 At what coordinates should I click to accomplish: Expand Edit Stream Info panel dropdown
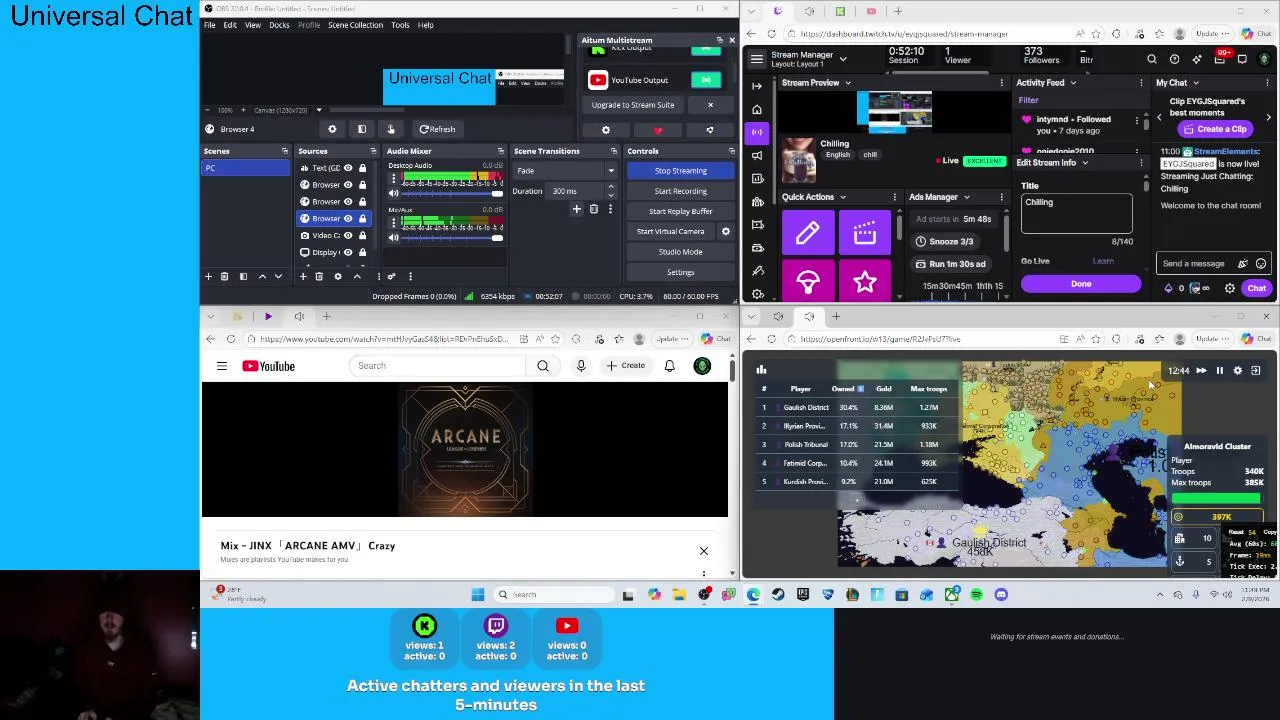[x=1084, y=163]
